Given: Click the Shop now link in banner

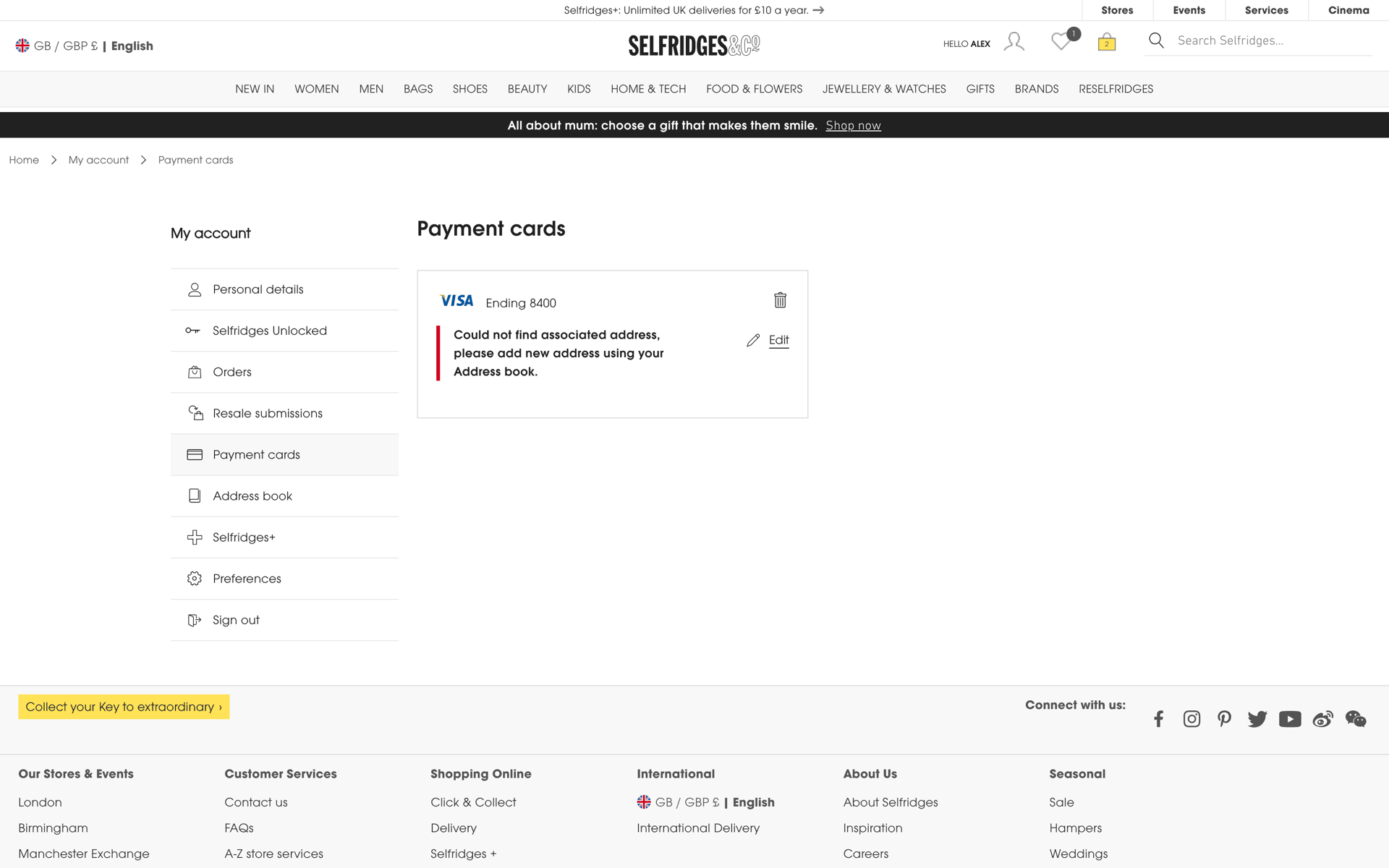Looking at the screenshot, I should [853, 125].
